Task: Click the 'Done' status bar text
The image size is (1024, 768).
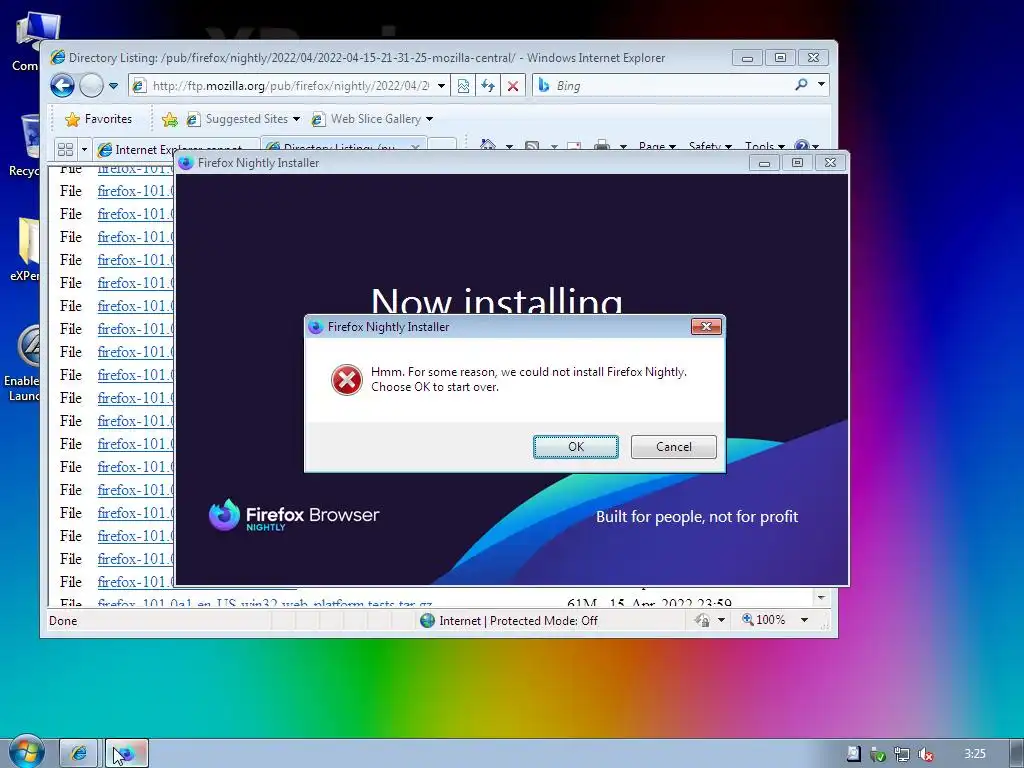Action: click(x=63, y=620)
